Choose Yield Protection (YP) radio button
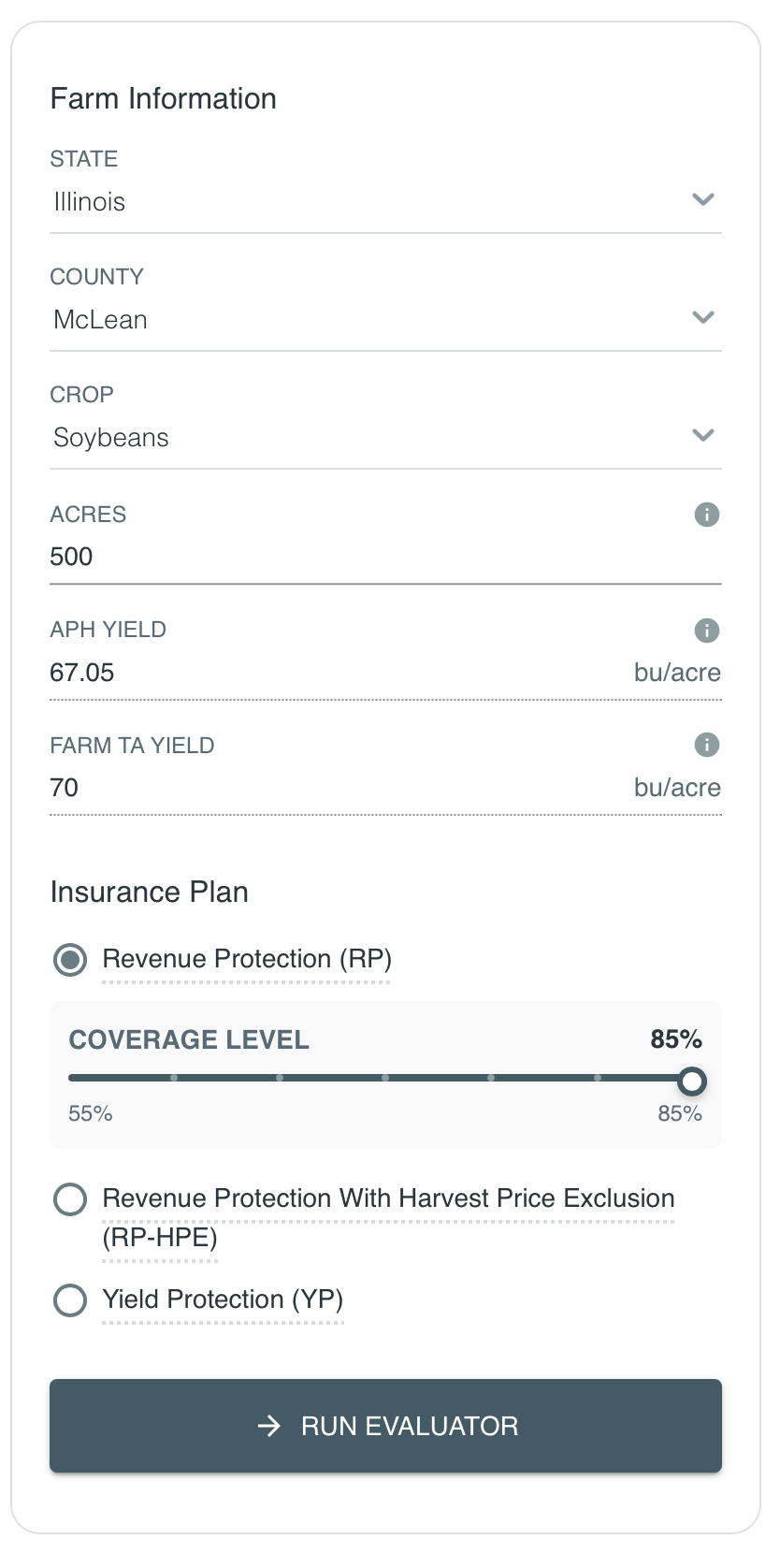Viewport: 780px width, 1568px height. click(70, 1300)
